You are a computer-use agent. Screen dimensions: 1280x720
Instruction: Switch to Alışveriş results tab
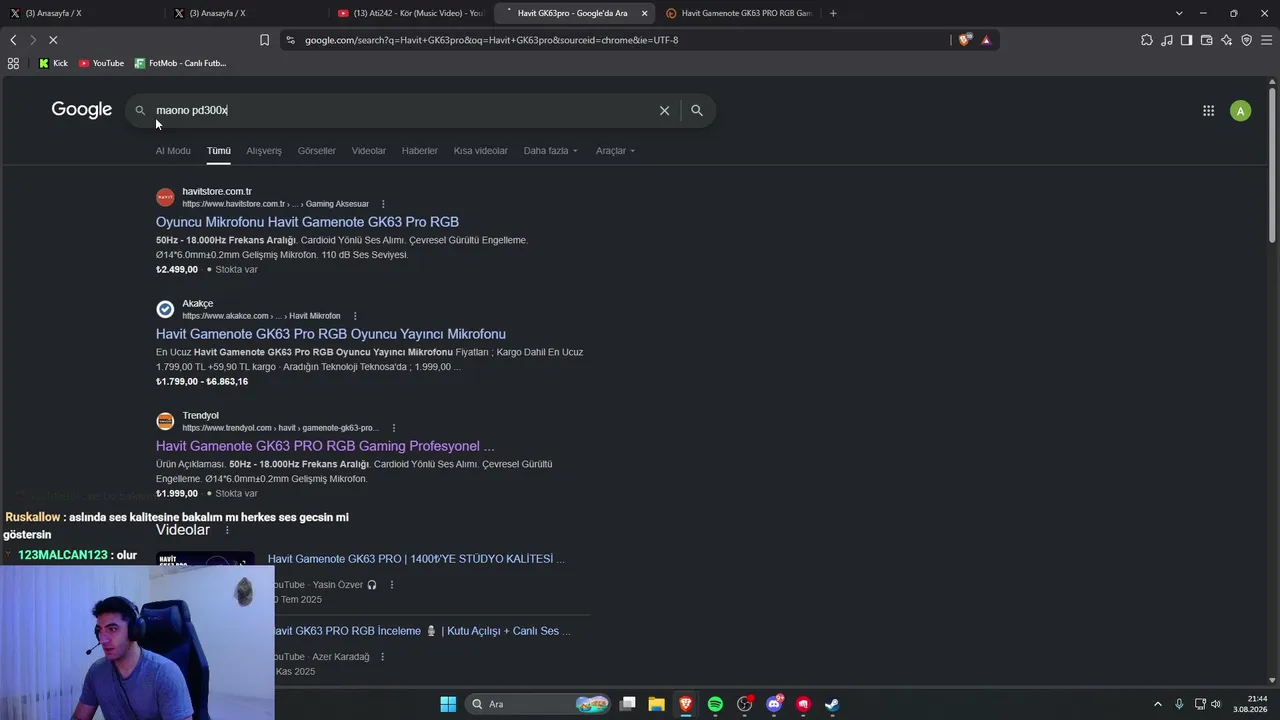pyautogui.click(x=264, y=151)
